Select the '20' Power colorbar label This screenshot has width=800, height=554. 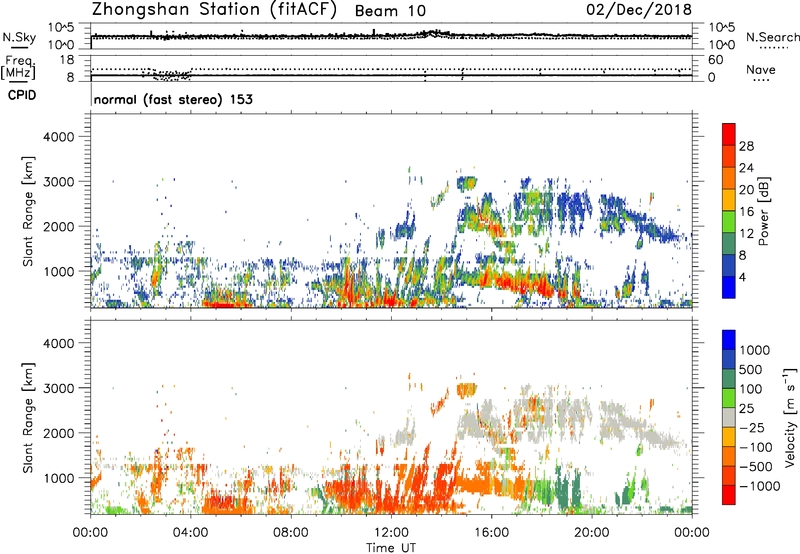click(x=746, y=190)
